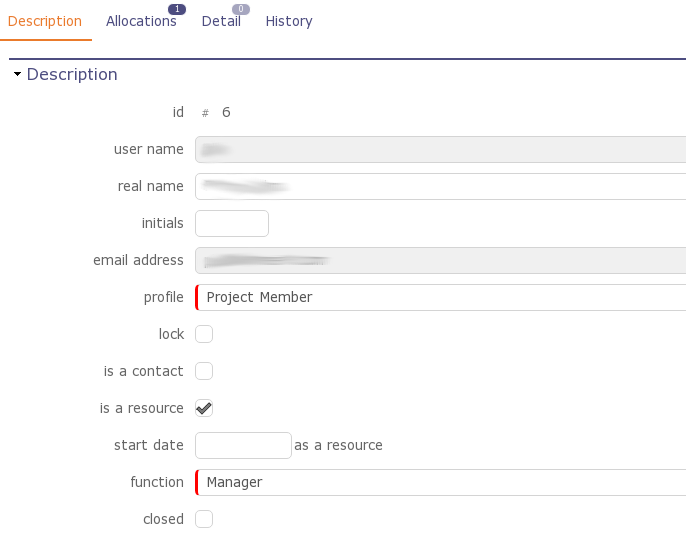The image size is (686, 540).
Task: Click the id number value 6
Action: pyautogui.click(x=226, y=112)
